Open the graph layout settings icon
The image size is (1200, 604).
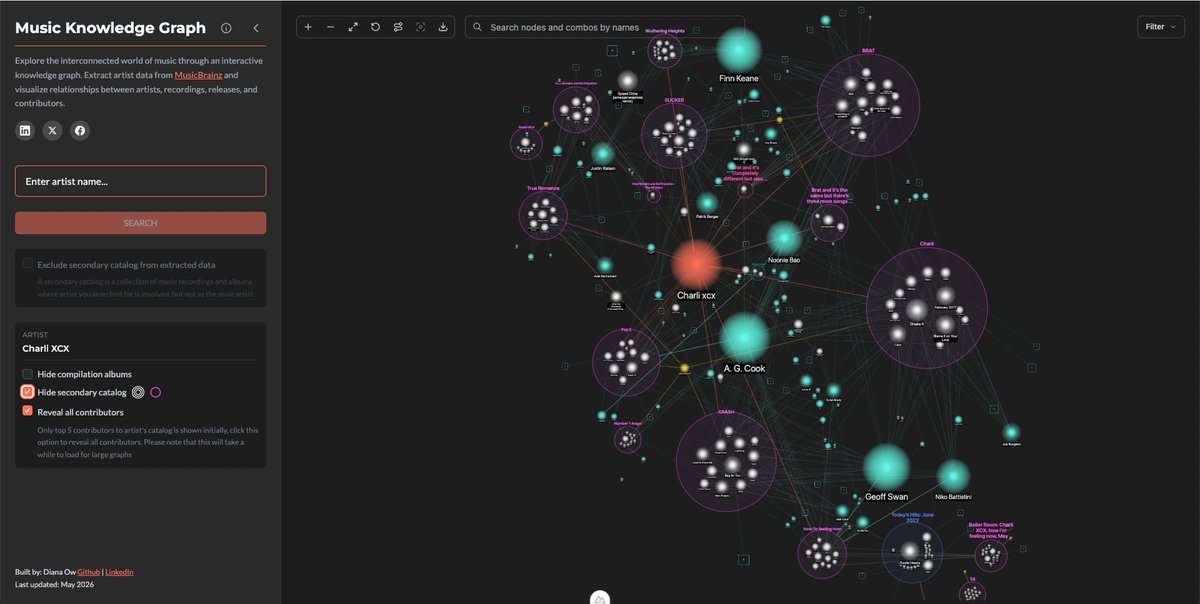[398, 27]
